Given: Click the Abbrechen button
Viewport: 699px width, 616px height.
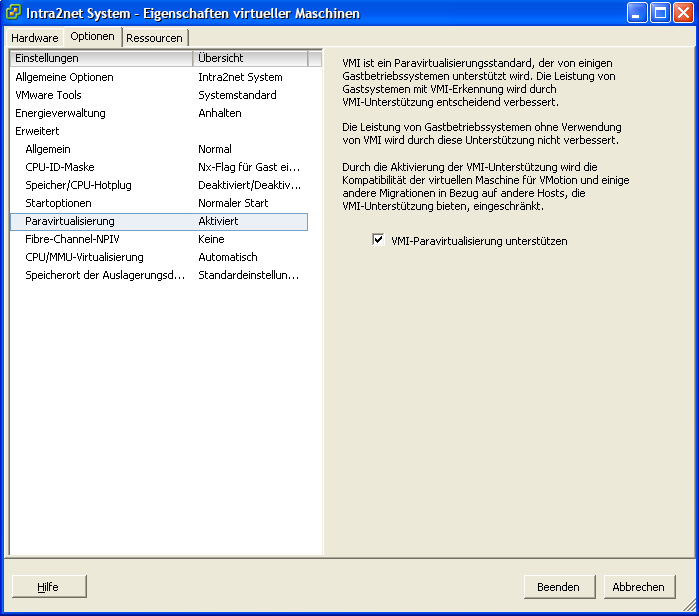Looking at the screenshot, I should [639, 587].
